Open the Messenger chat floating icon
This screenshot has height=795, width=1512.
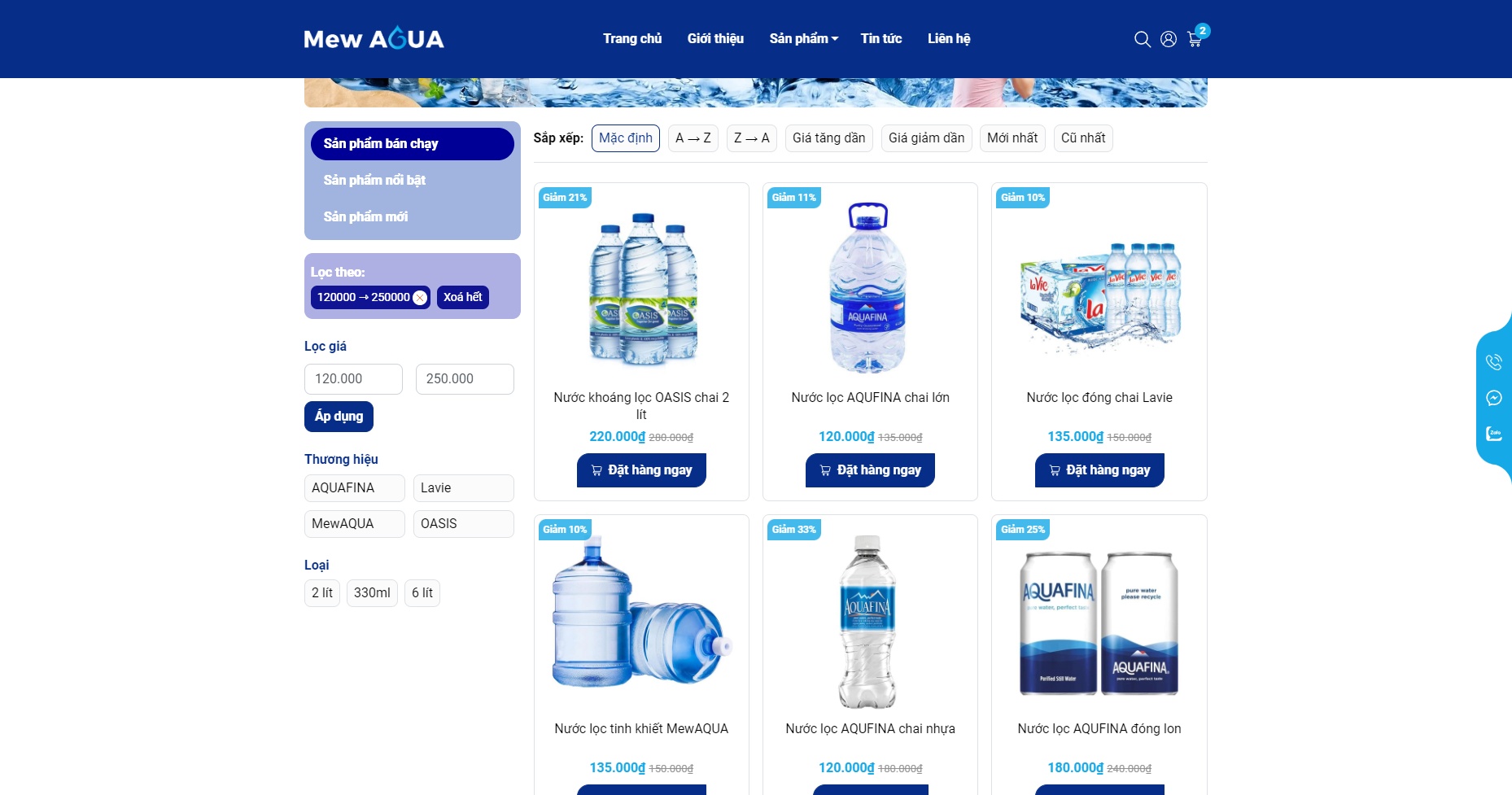point(1494,398)
